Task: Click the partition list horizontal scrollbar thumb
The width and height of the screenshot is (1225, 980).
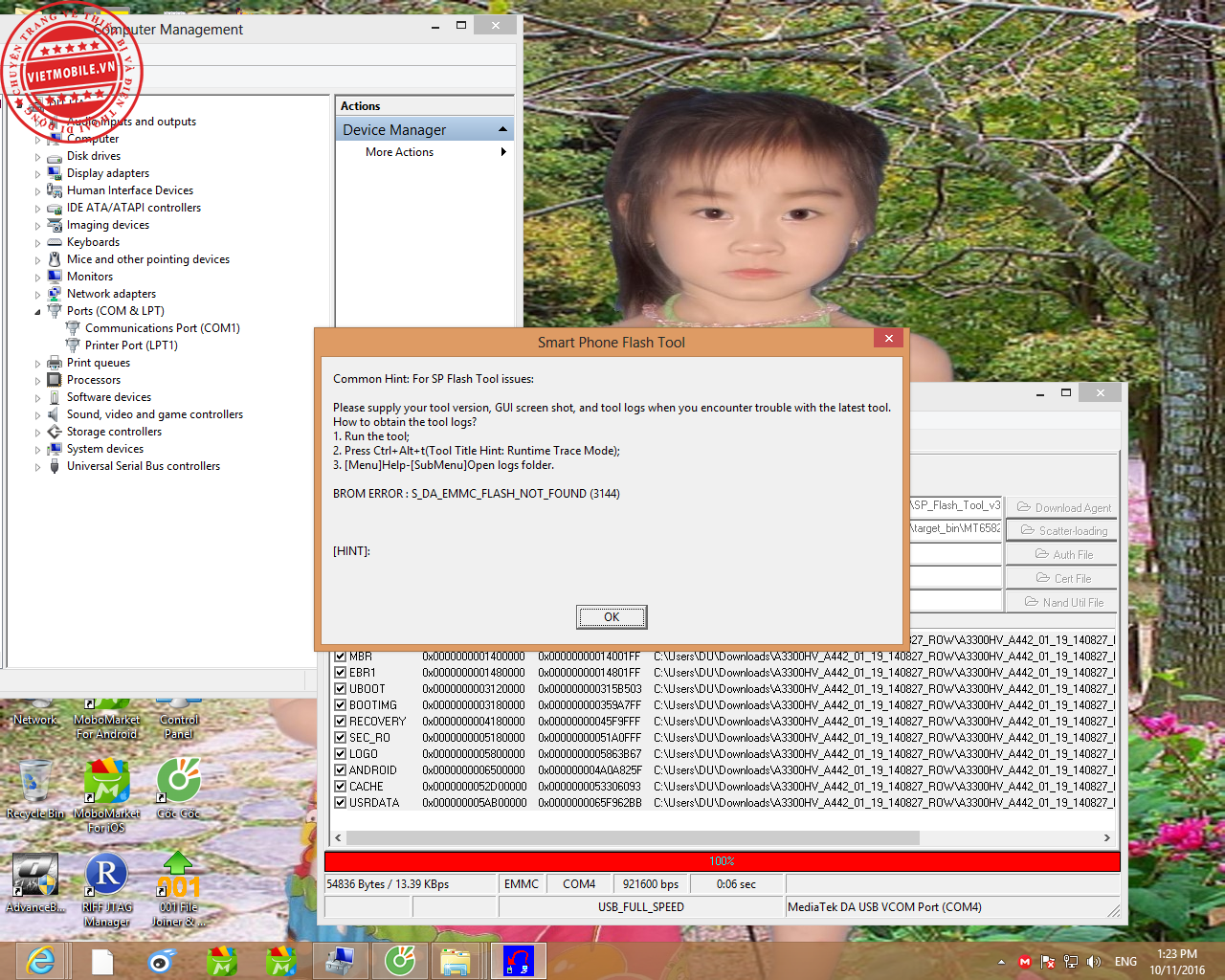Action: 633,837
